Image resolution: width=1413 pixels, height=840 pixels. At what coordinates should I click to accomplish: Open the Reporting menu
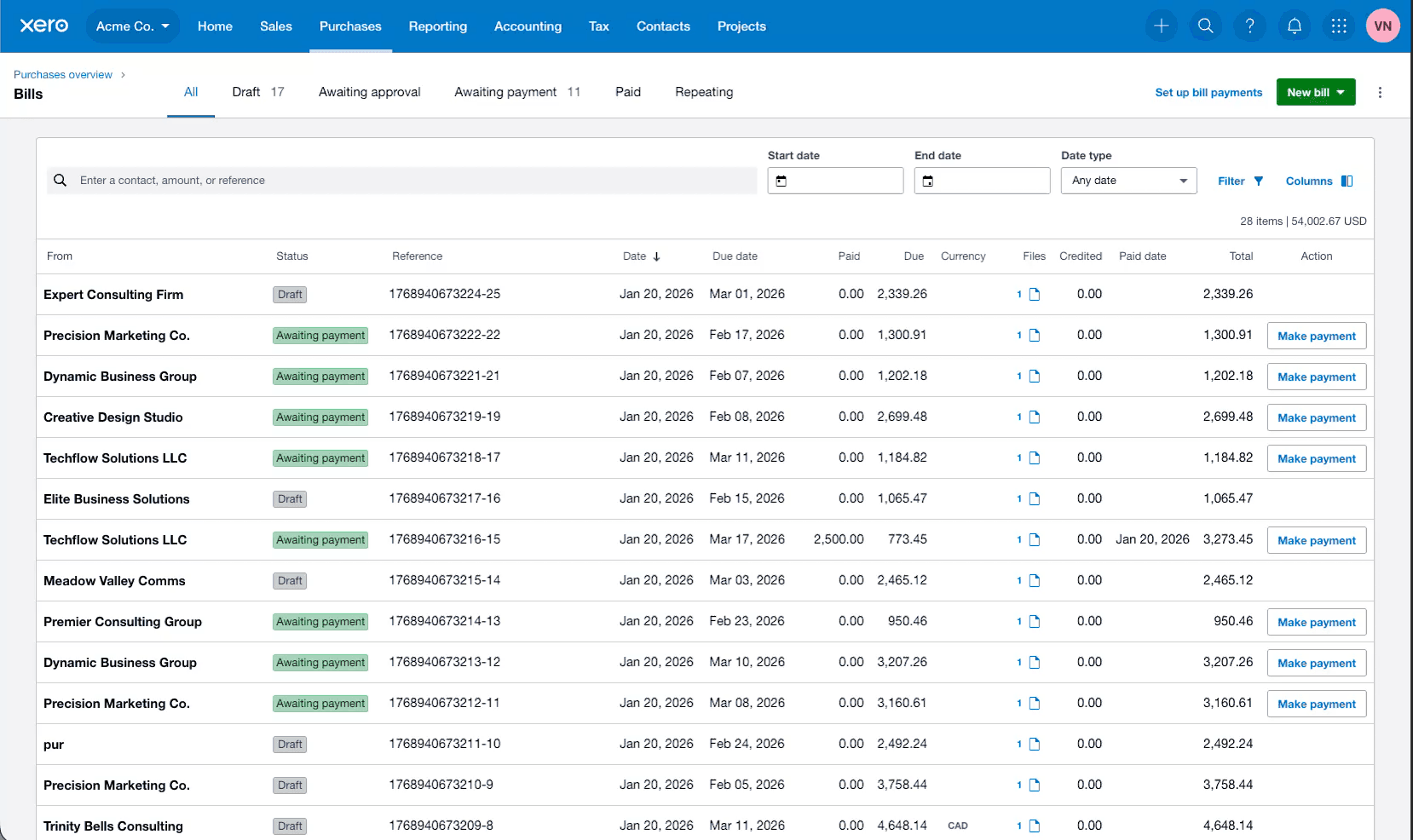(x=437, y=26)
